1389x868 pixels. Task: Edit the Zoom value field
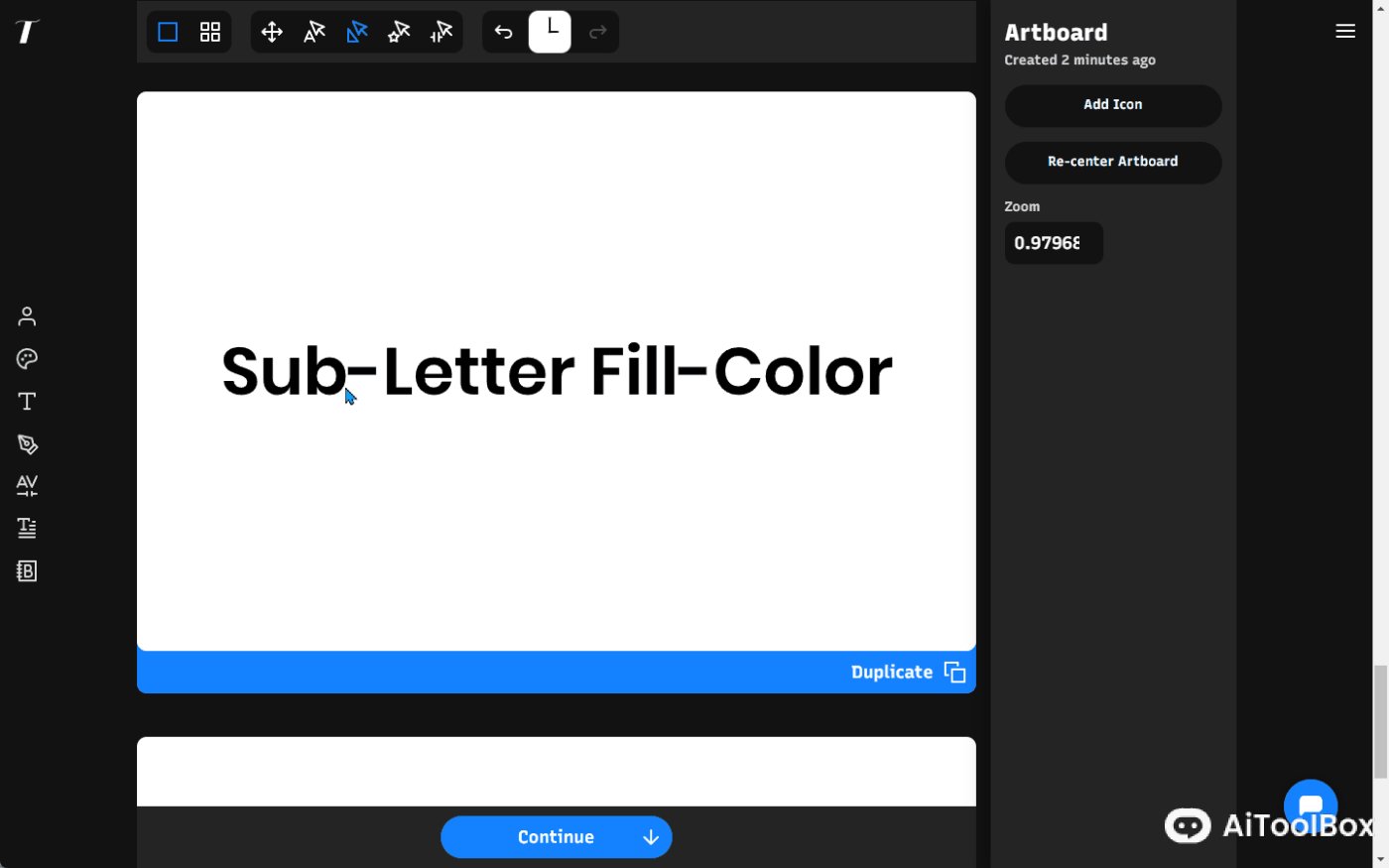[1053, 242]
